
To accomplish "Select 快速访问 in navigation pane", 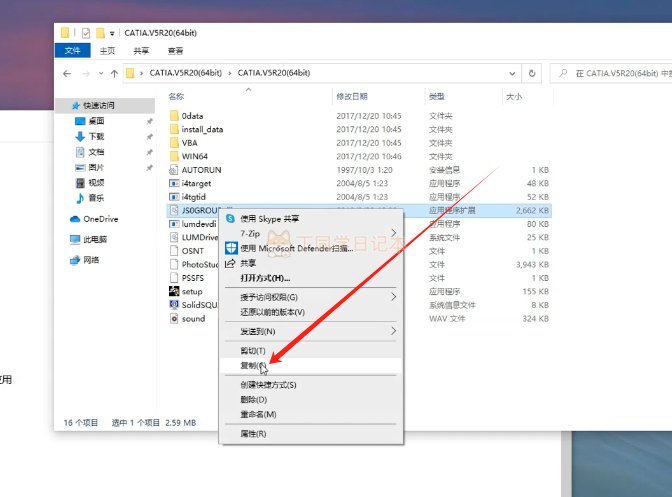I will [x=99, y=105].
